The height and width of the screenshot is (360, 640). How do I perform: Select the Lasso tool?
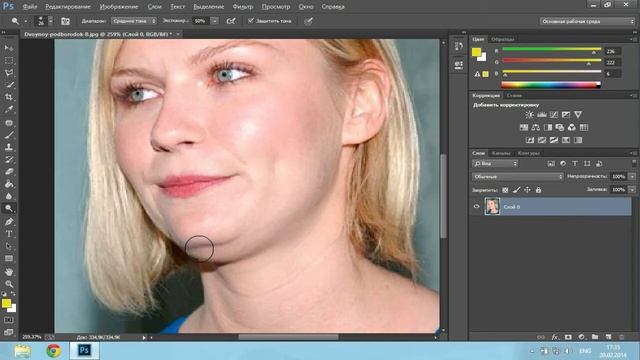point(9,73)
